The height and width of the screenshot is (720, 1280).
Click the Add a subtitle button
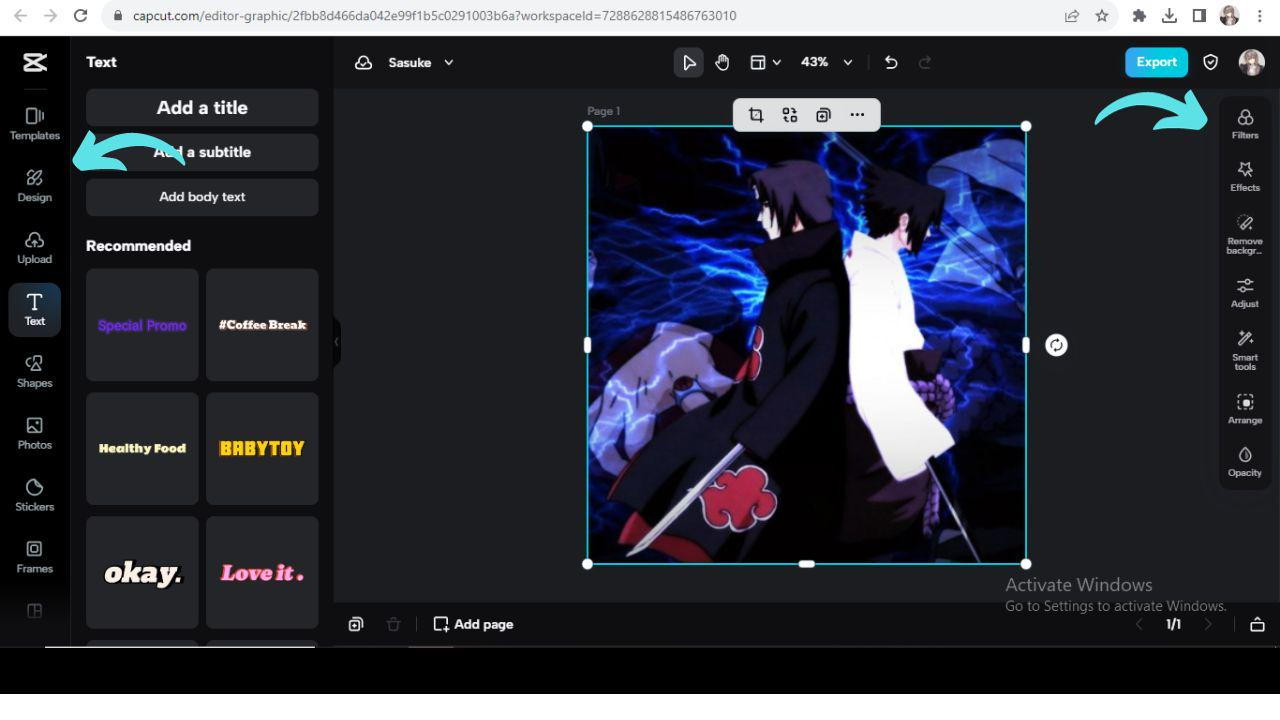[x=202, y=152]
